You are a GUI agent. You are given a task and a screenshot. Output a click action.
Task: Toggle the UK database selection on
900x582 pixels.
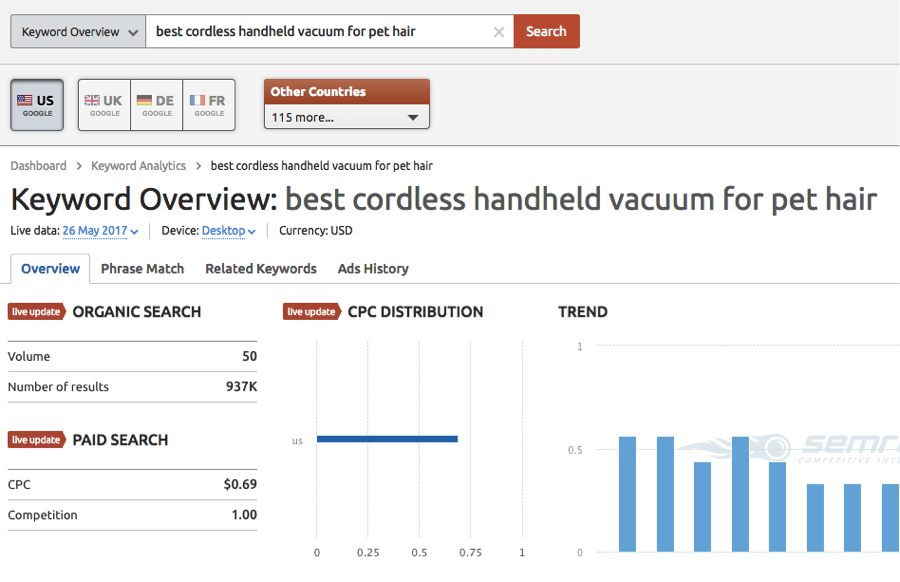(103, 104)
